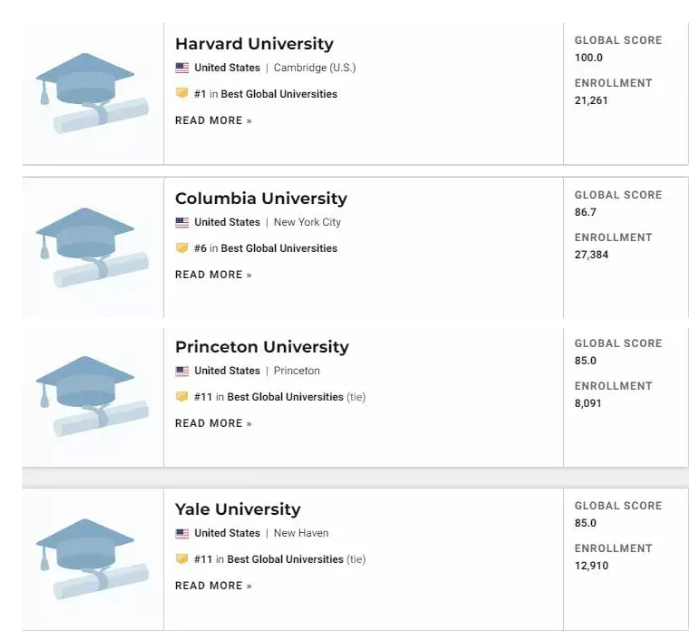Click Yale University graduation cap thumbnail
Screen dimensions: 697x643
92,559
